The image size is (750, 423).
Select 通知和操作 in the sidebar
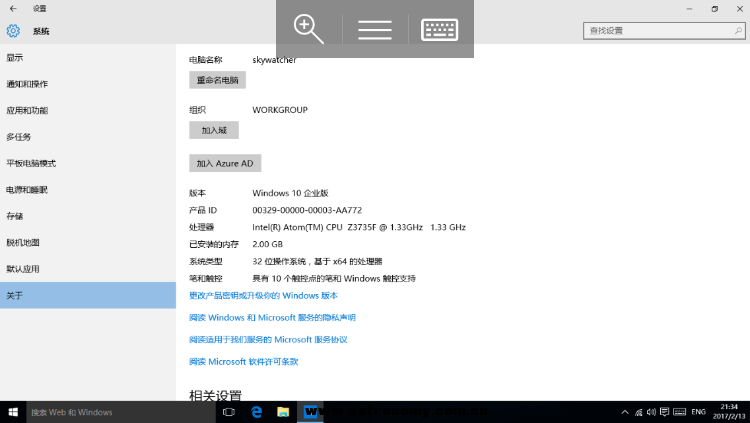[x=88, y=84]
